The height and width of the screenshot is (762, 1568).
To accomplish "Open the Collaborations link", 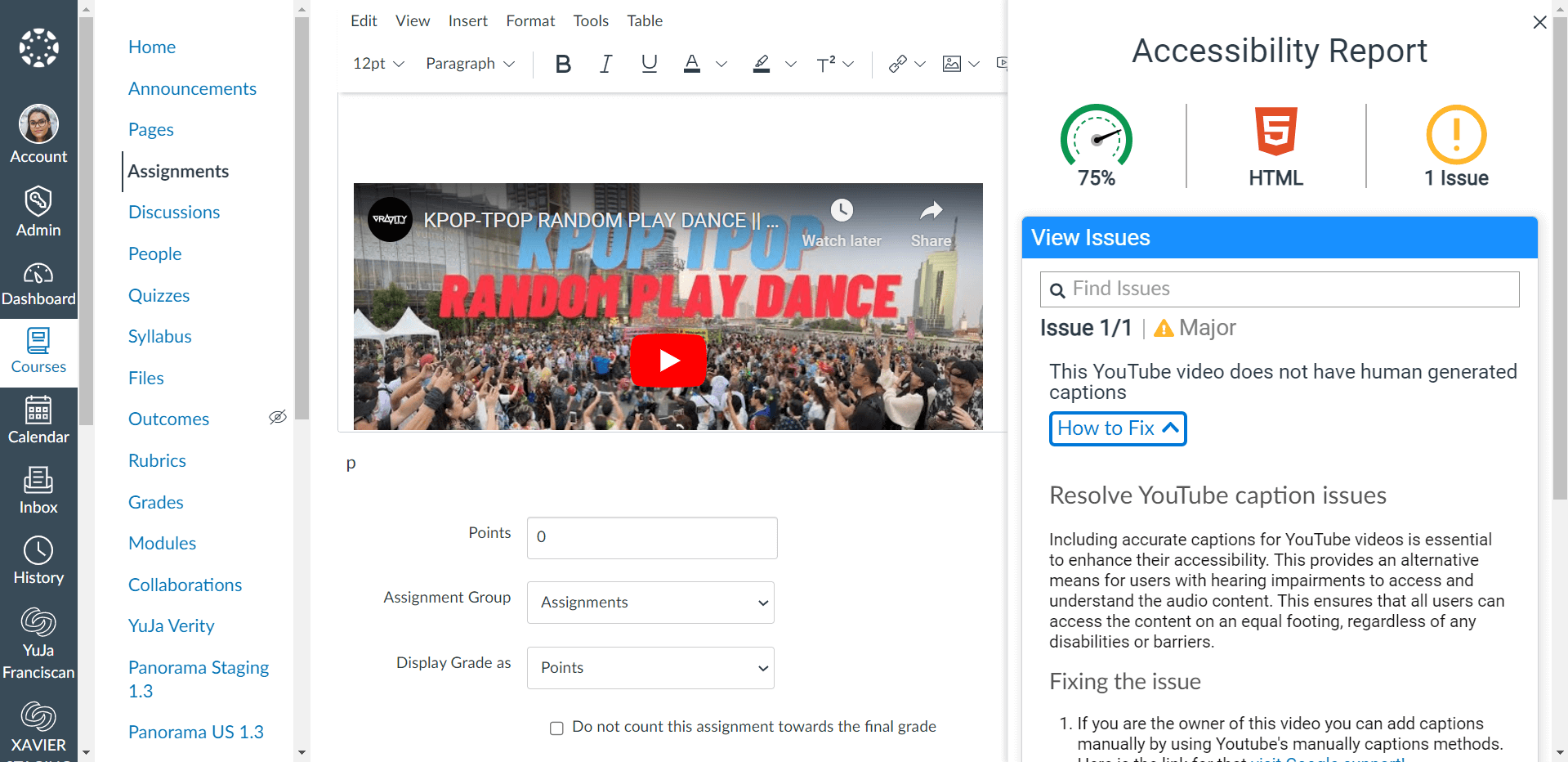I will (185, 585).
